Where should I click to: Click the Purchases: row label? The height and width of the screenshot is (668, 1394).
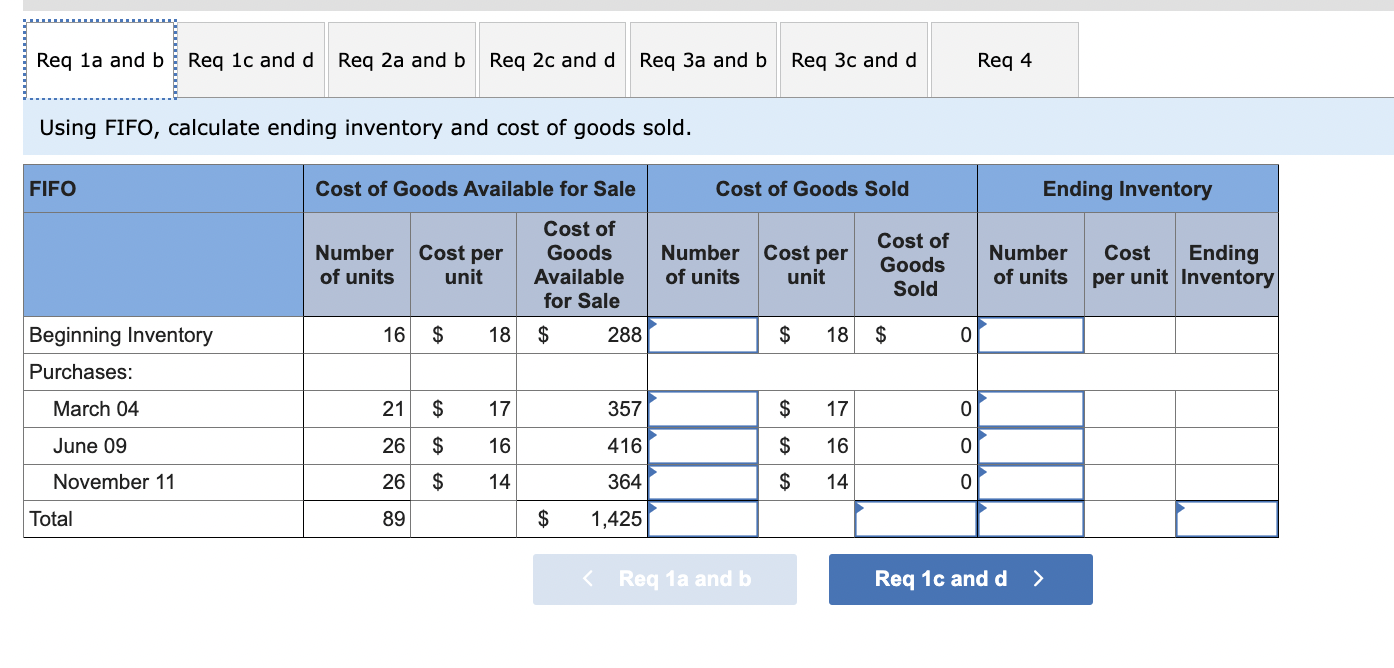click(81, 372)
